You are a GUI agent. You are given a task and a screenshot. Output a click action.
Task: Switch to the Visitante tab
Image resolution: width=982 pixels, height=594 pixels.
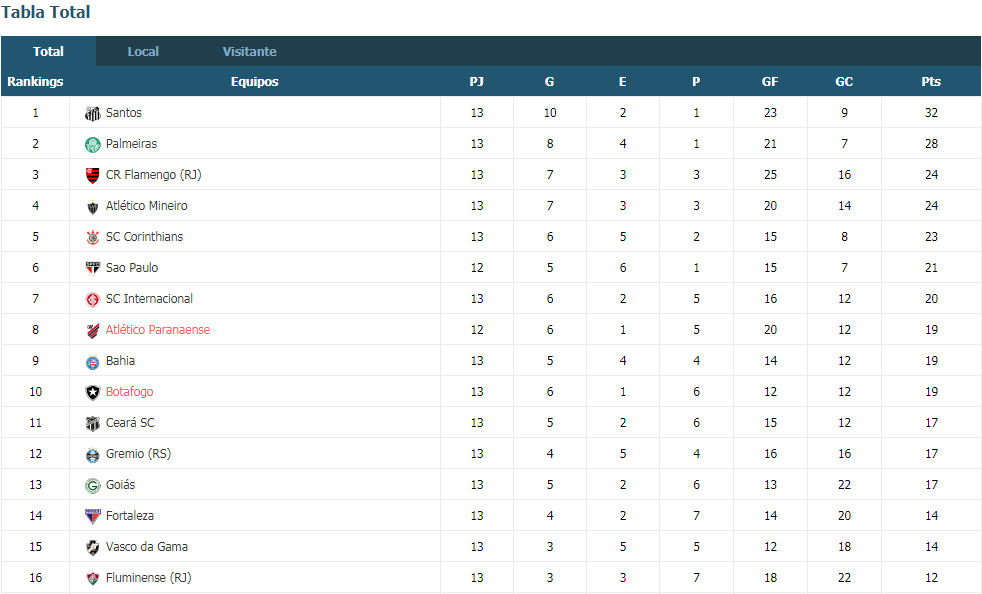coord(249,51)
